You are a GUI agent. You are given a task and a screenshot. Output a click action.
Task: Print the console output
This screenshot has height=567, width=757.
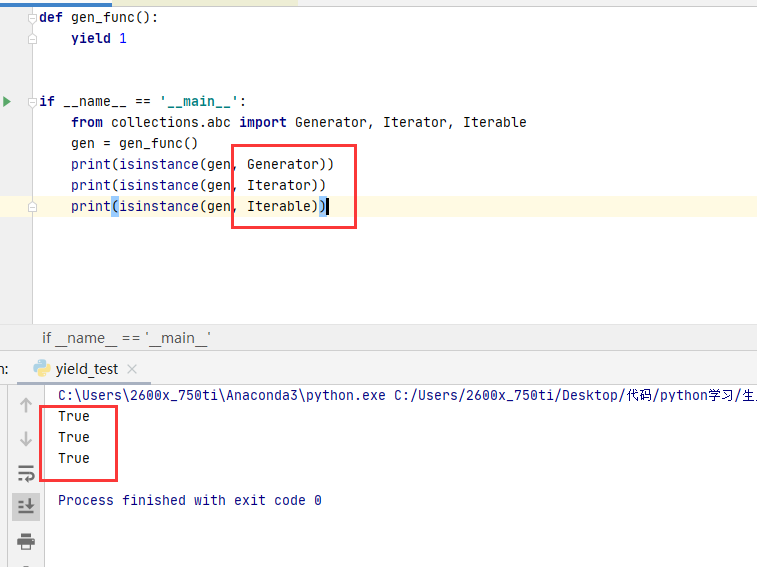(26, 541)
